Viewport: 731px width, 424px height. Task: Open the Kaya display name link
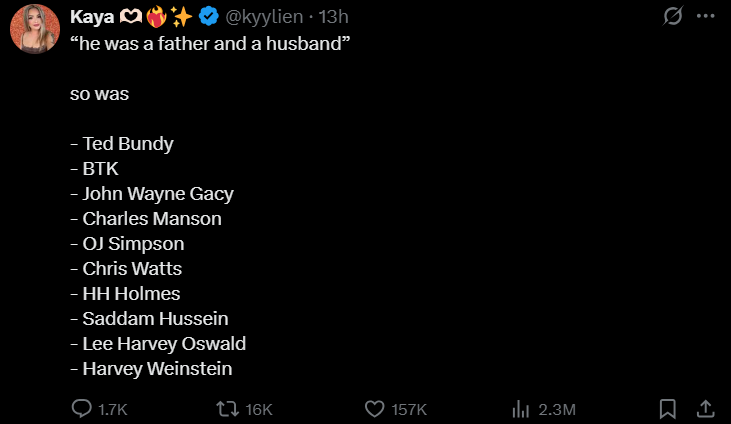pyautogui.click(x=92, y=17)
